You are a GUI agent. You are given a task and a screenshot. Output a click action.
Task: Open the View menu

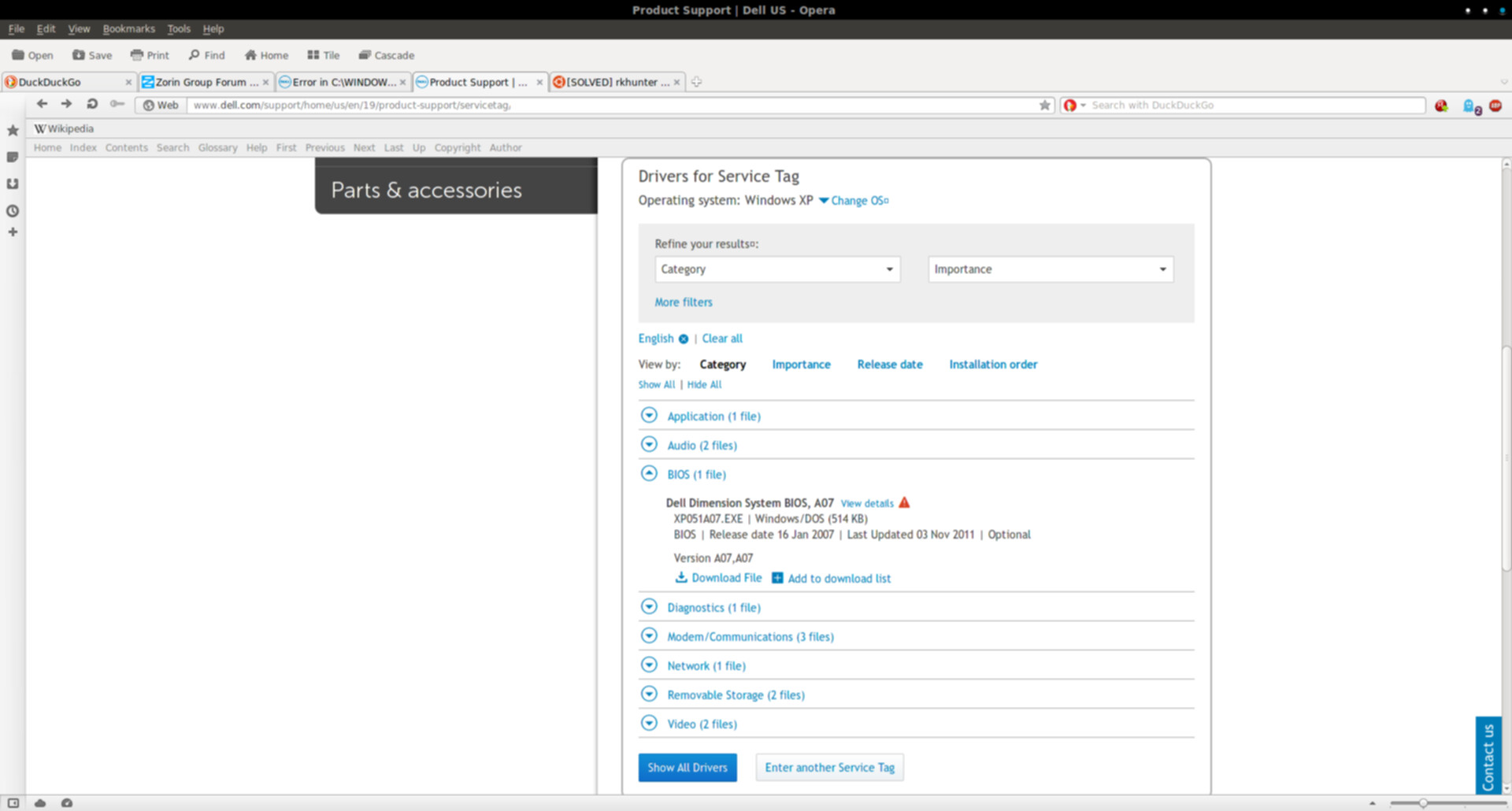[x=79, y=29]
